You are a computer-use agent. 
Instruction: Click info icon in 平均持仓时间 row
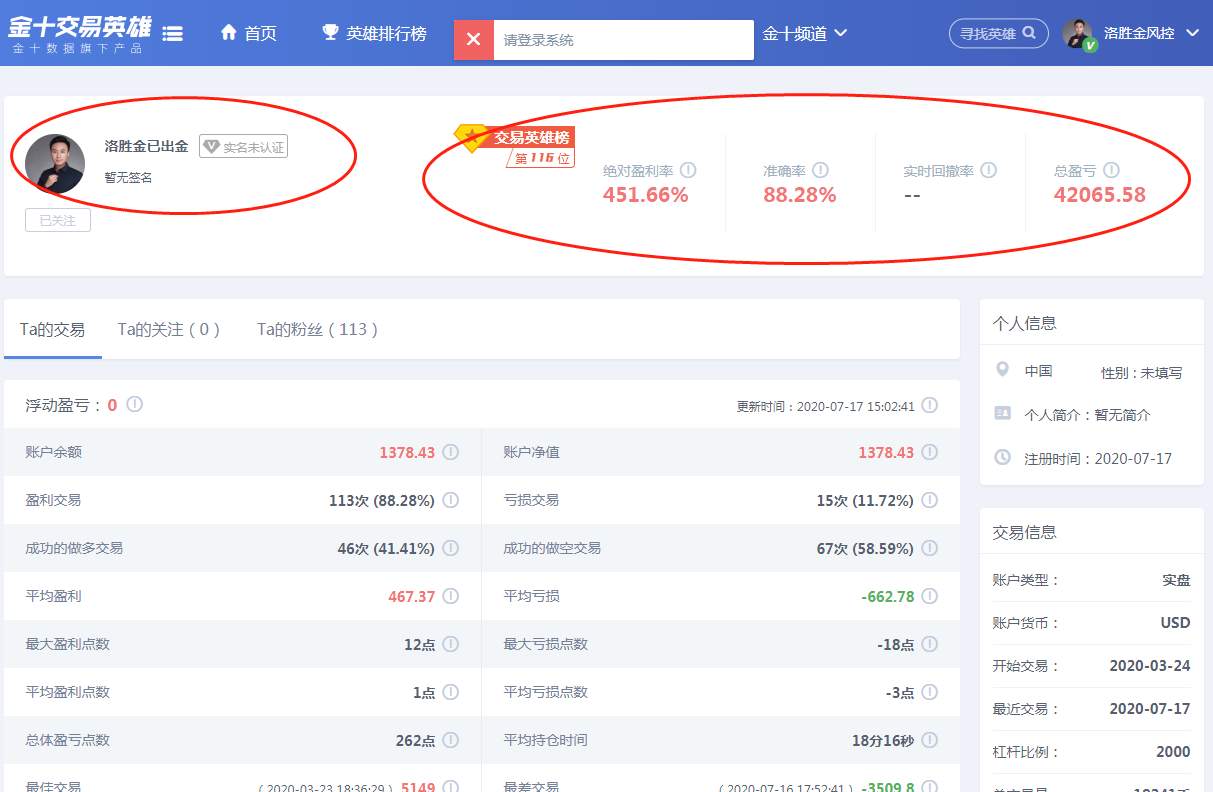pyautogui.click(x=930, y=740)
